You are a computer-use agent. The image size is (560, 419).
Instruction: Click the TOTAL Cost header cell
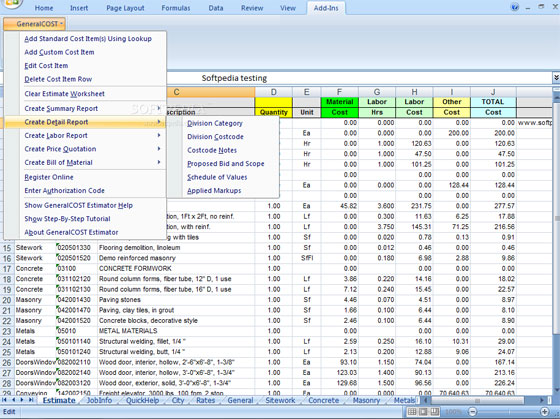[x=493, y=107]
